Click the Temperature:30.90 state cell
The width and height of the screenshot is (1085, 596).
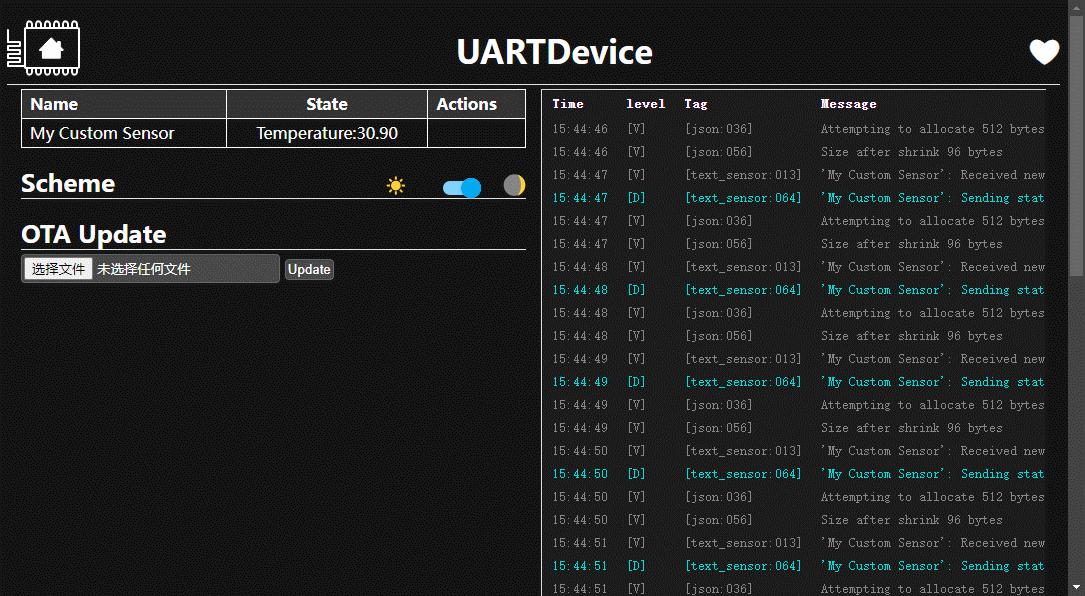coord(327,132)
